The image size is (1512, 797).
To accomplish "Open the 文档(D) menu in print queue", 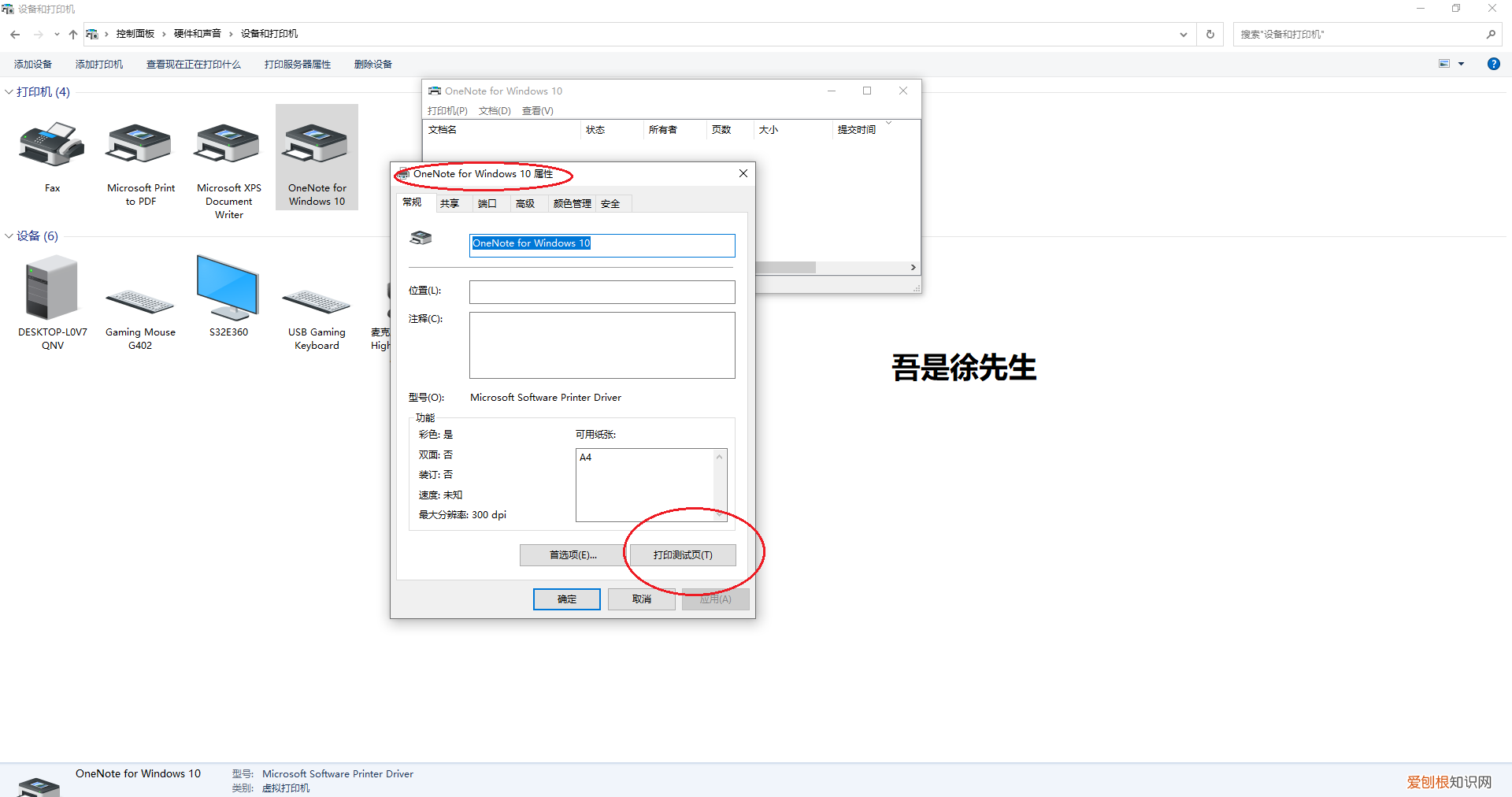I will (x=495, y=111).
